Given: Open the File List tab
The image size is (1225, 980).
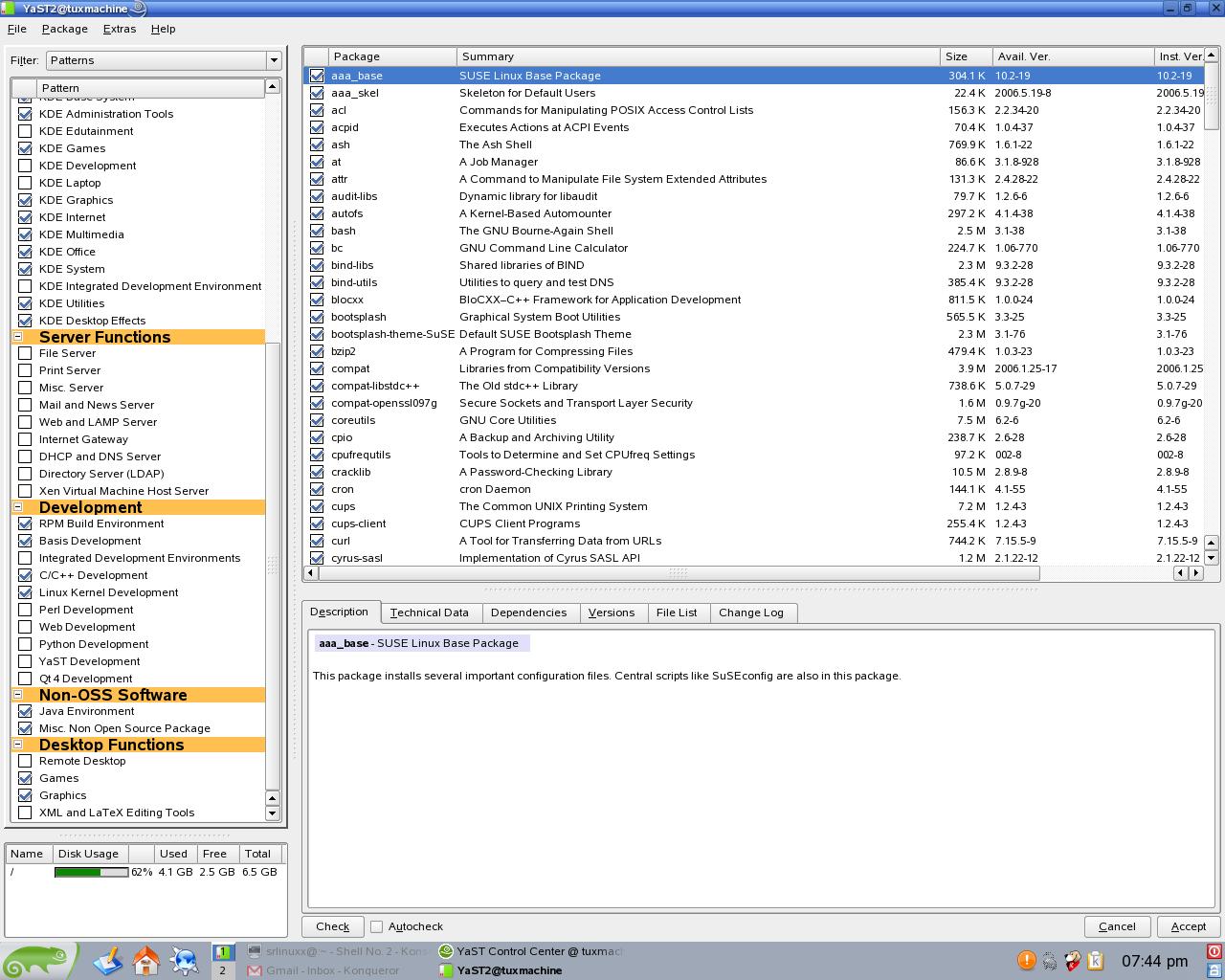Looking at the screenshot, I should click(677, 612).
